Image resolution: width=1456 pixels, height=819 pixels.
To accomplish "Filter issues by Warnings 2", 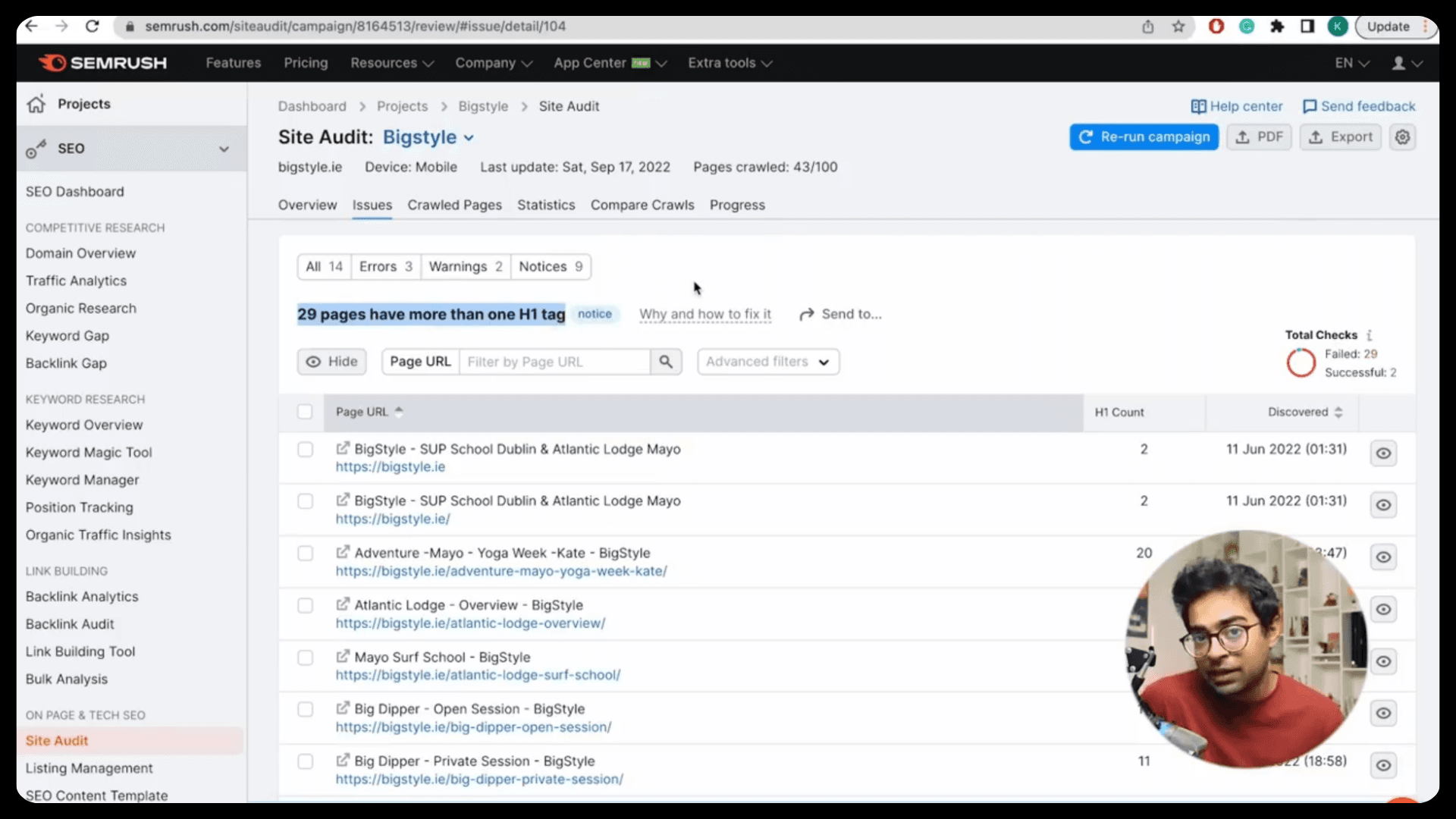I will point(466,267).
